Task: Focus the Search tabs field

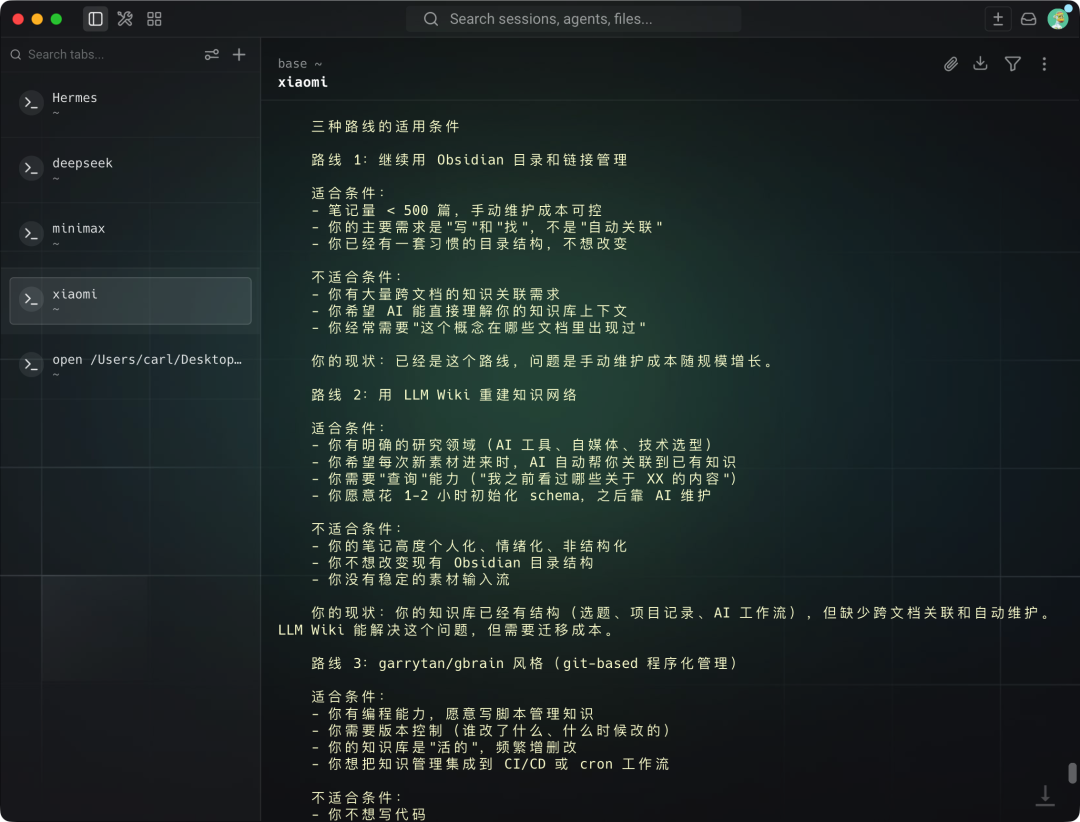Action: 103,54
